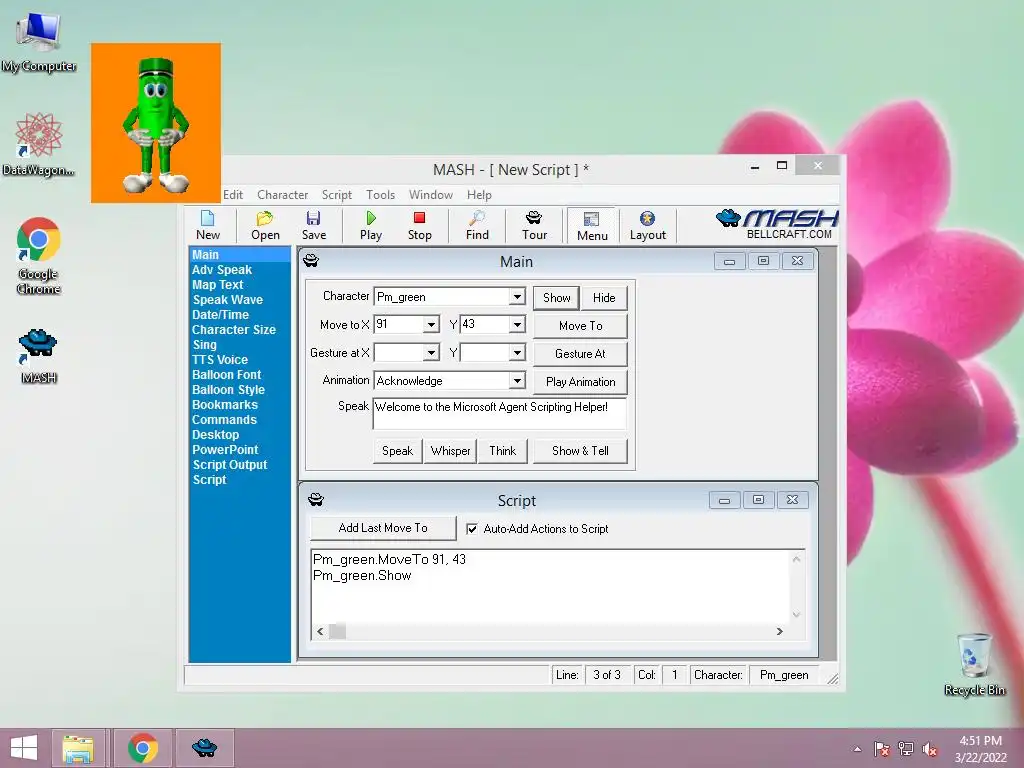This screenshot has height=768, width=1024.
Task: Select Map Text in sidebar
Action: [x=217, y=285]
